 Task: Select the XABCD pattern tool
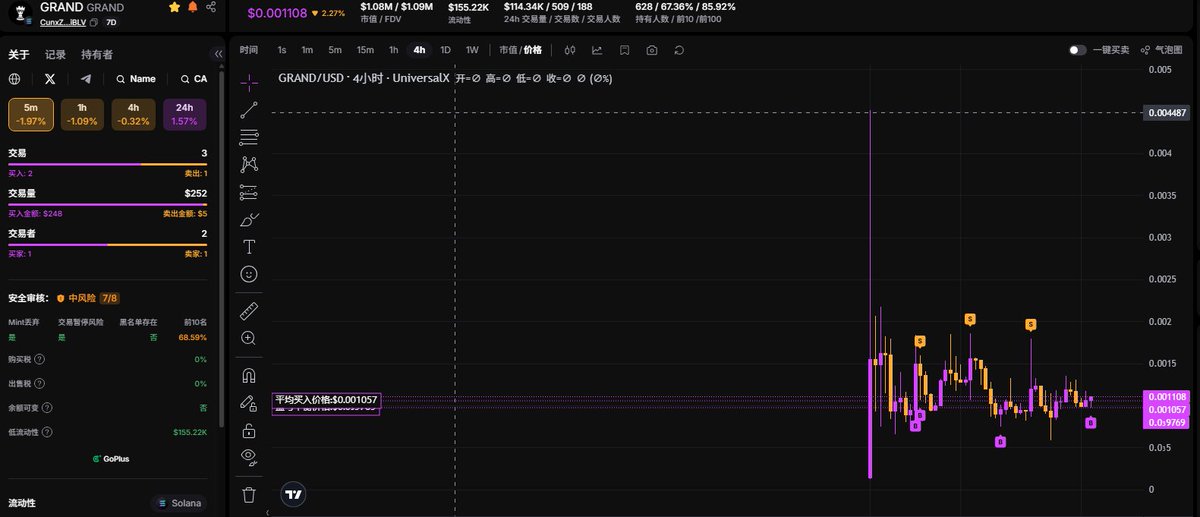[x=249, y=164]
